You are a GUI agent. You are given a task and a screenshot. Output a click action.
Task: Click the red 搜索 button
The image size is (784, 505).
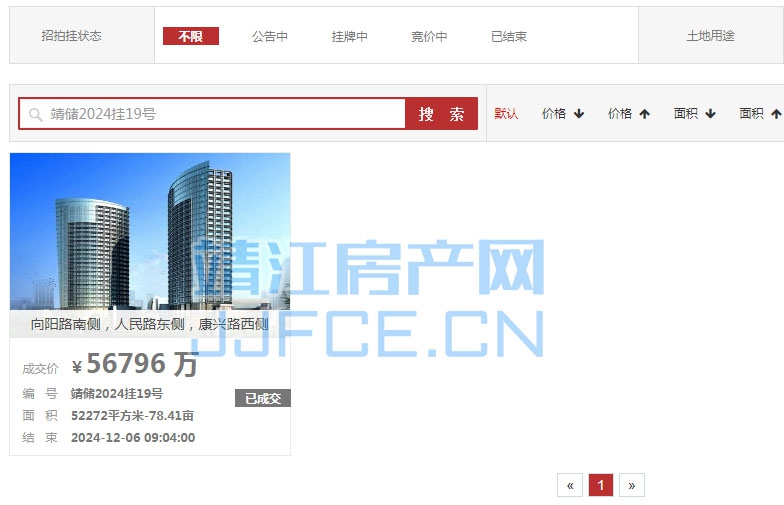[442, 114]
